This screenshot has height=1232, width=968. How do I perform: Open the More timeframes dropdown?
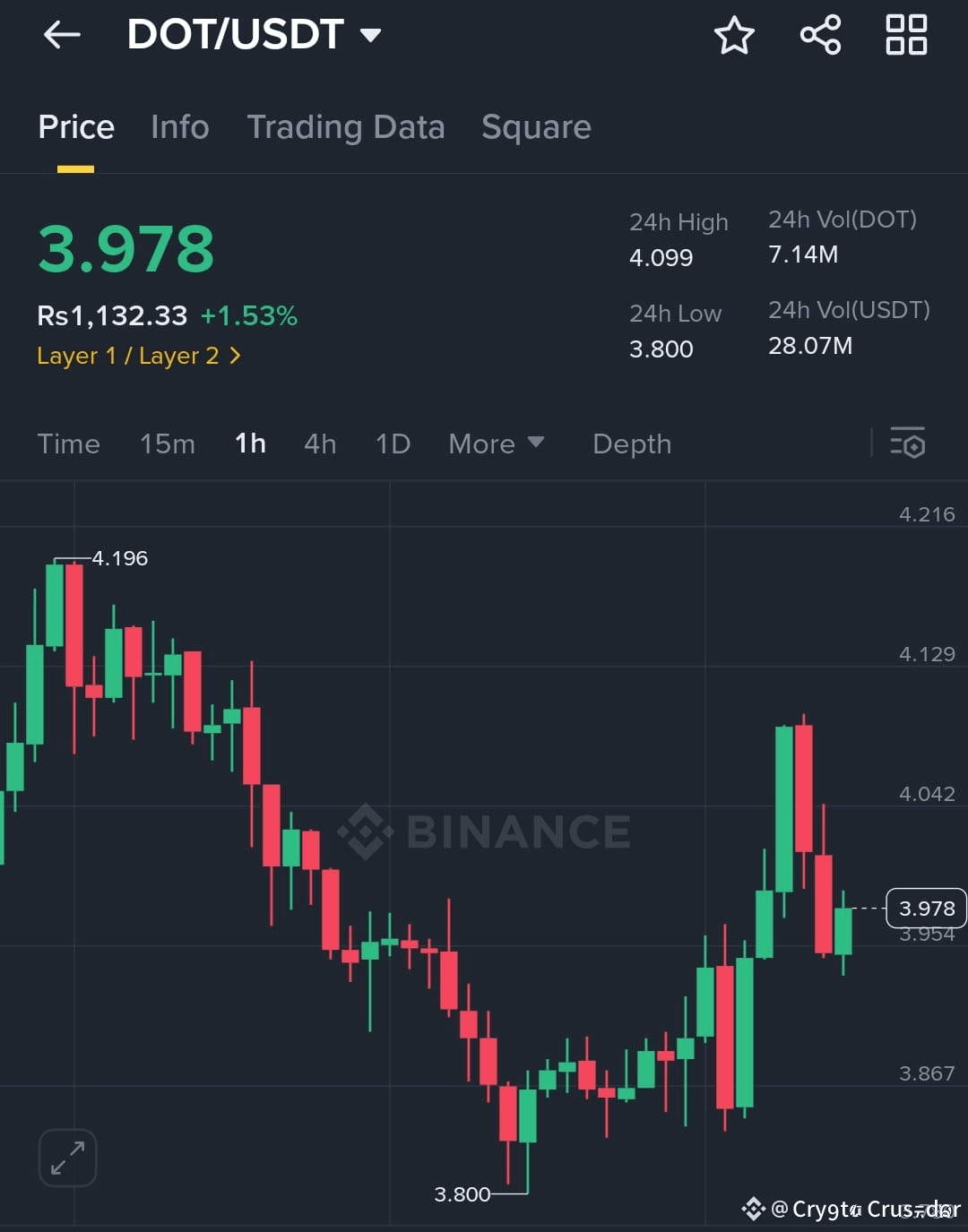tap(496, 444)
